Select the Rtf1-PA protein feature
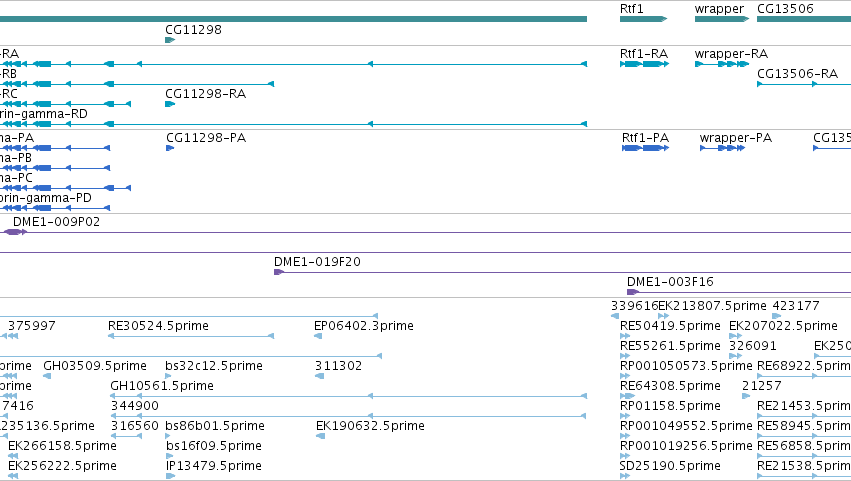The image size is (851, 481). point(645,148)
